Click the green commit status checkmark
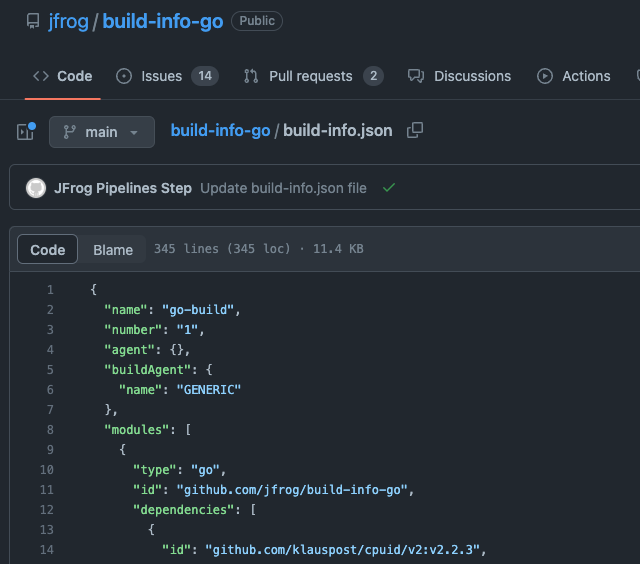 [x=389, y=187]
